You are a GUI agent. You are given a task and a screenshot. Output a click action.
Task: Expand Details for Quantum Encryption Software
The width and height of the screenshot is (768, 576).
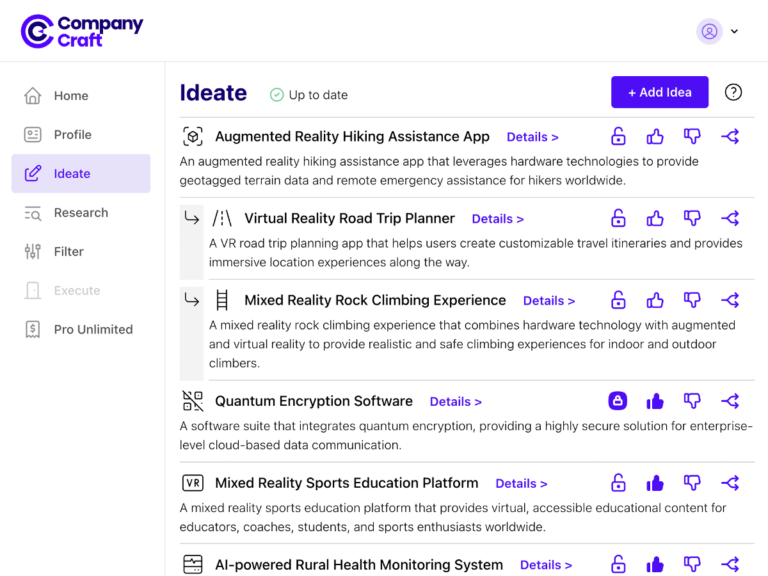[455, 402]
